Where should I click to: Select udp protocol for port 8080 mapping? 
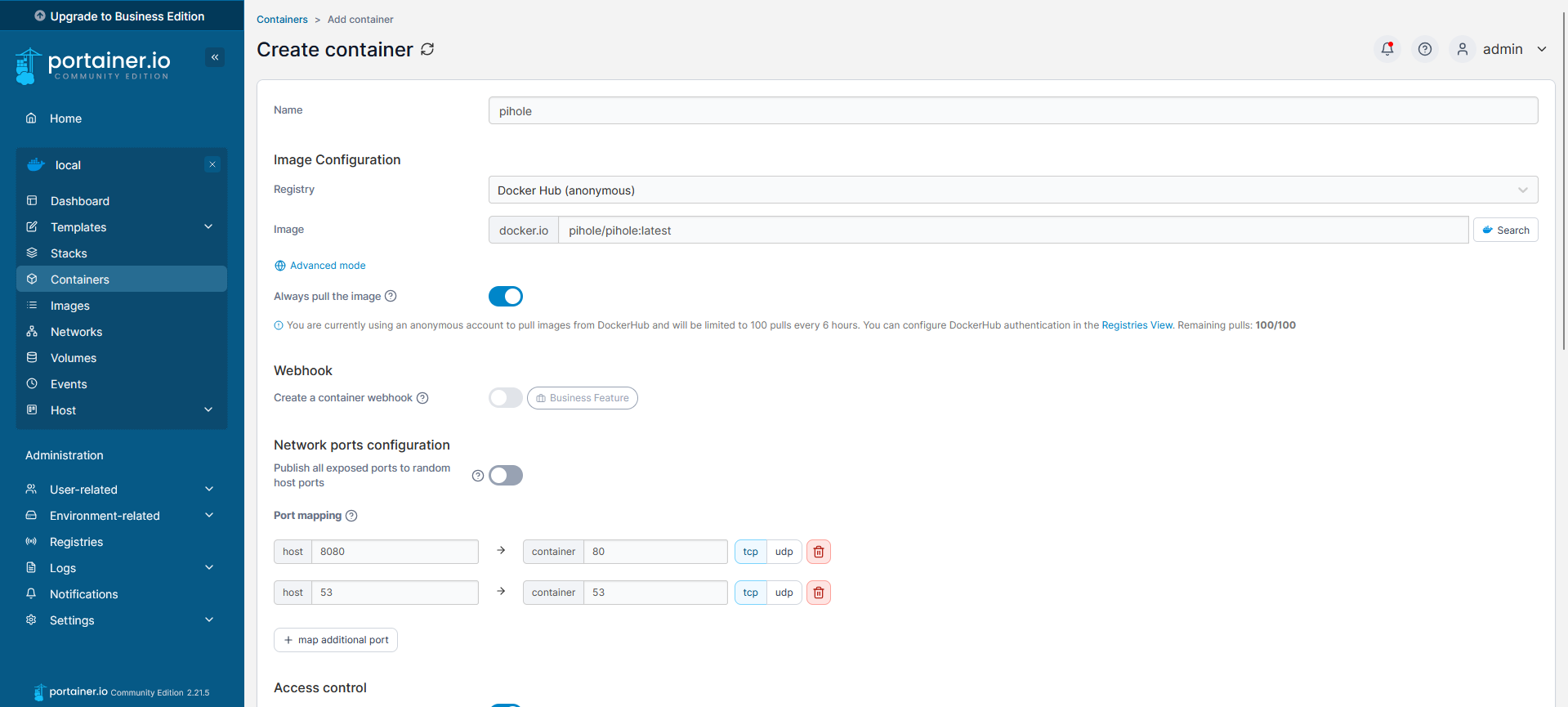784,552
